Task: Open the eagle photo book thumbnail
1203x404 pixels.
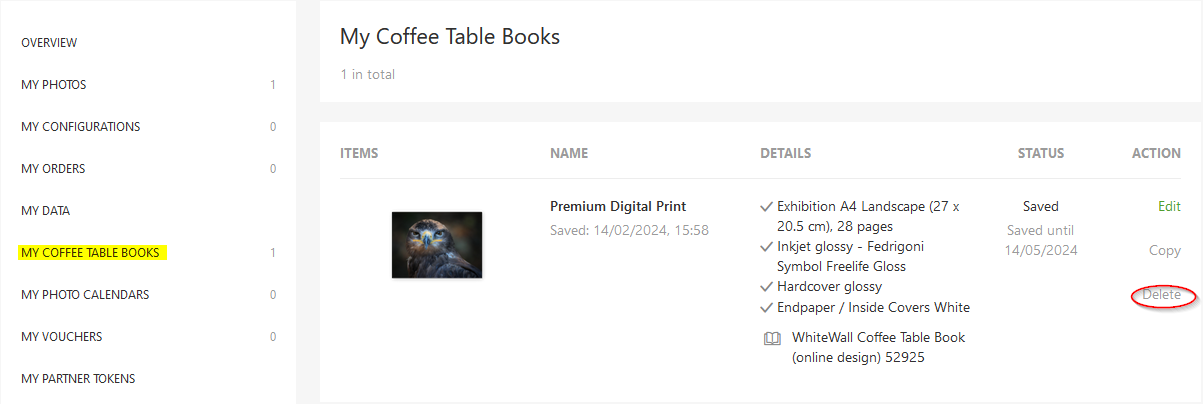Action: (x=437, y=244)
